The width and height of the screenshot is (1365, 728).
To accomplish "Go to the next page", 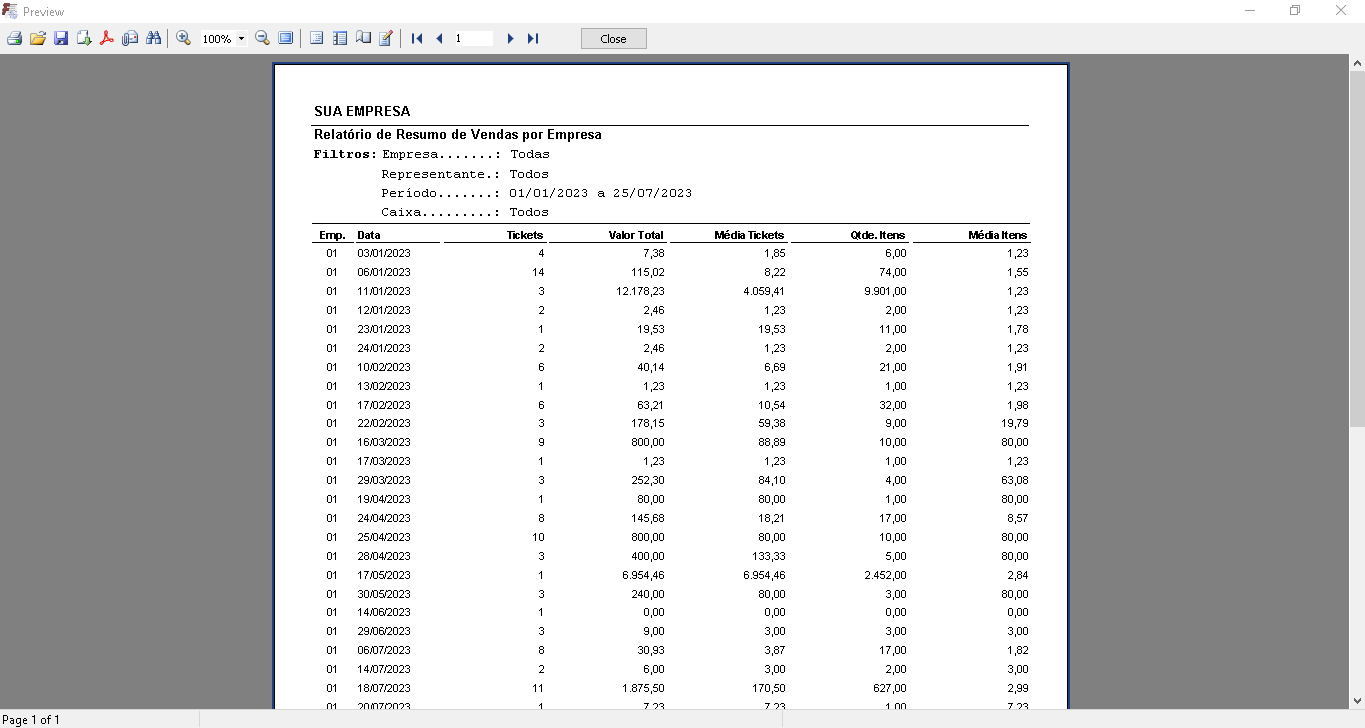I will coord(510,39).
